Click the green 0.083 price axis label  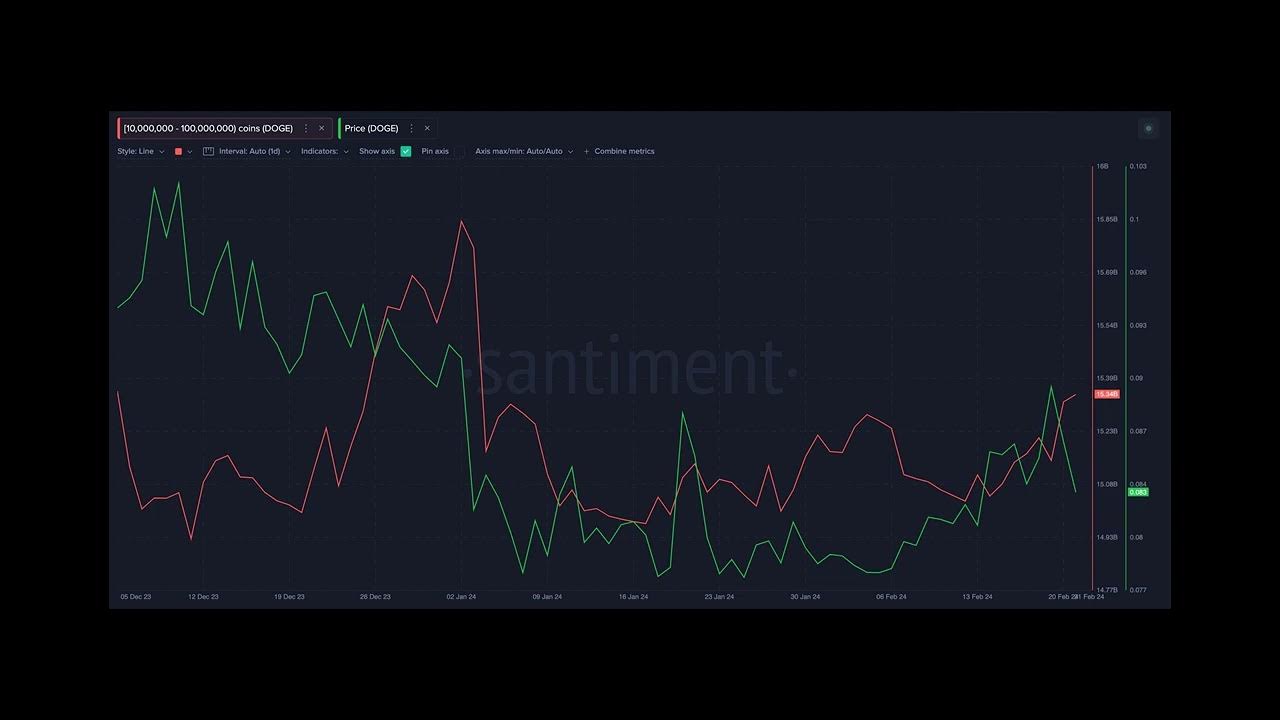coord(1138,492)
